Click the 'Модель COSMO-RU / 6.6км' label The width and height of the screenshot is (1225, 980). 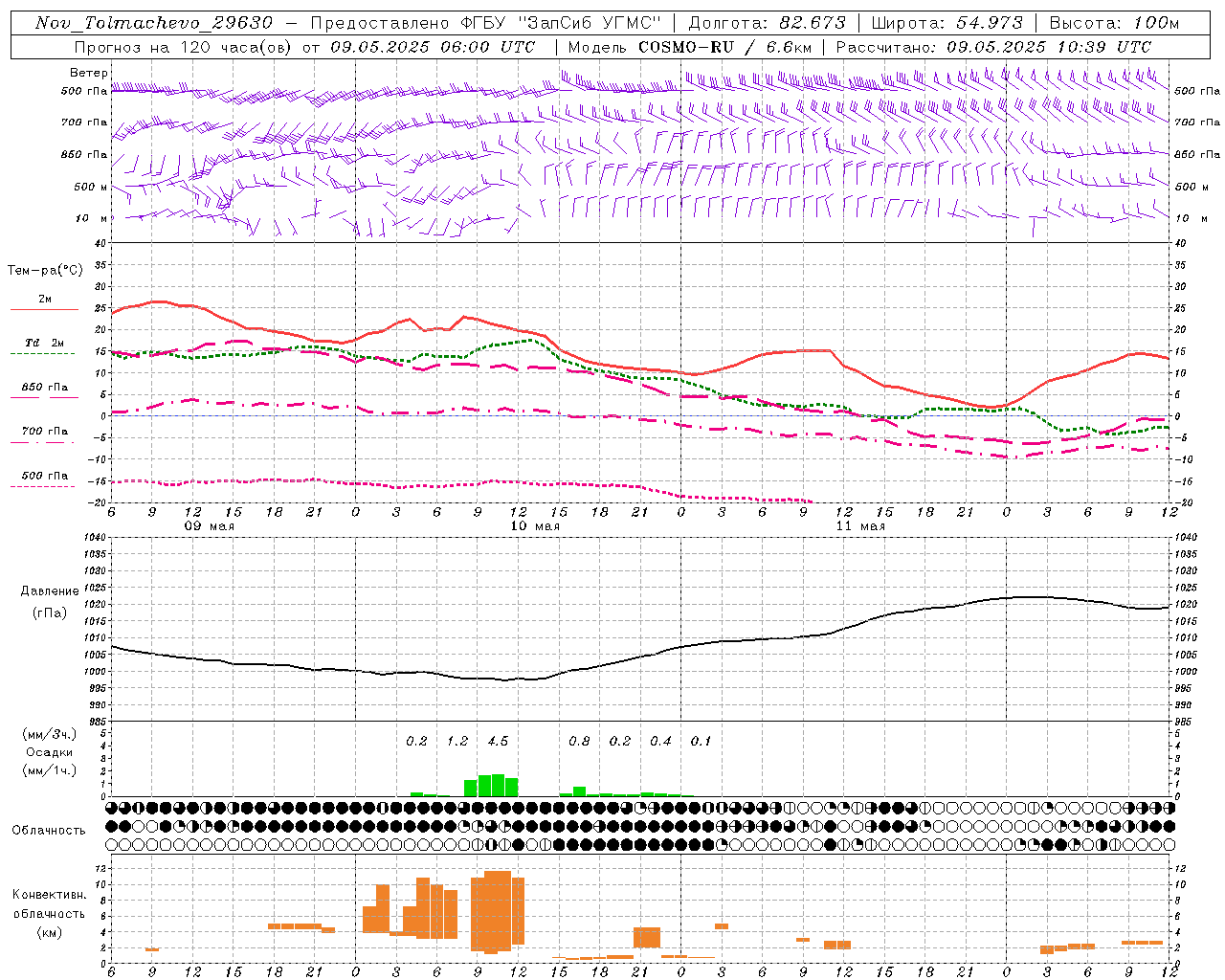click(690, 47)
